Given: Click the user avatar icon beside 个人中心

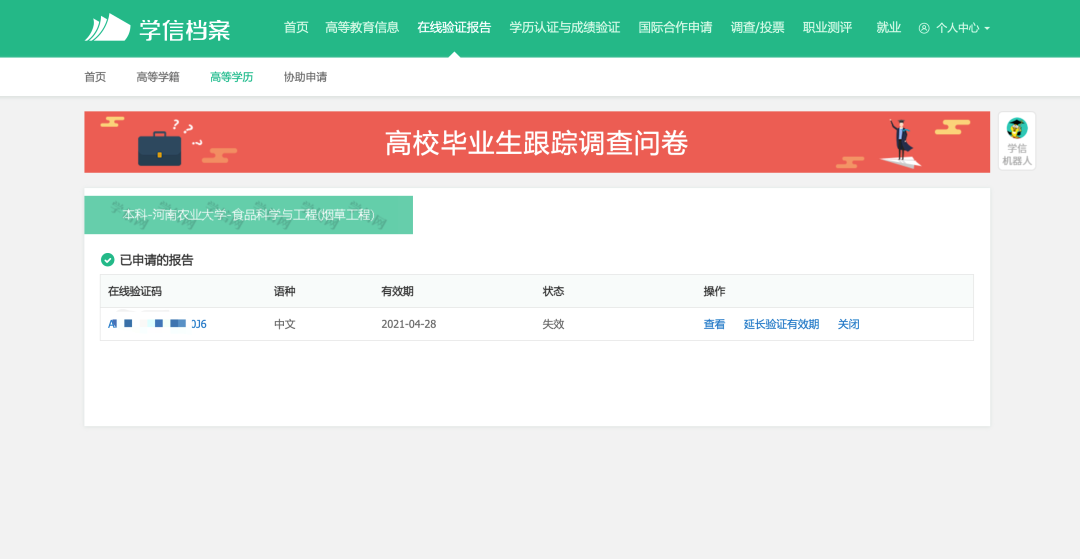Looking at the screenshot, I should (924, 28).
